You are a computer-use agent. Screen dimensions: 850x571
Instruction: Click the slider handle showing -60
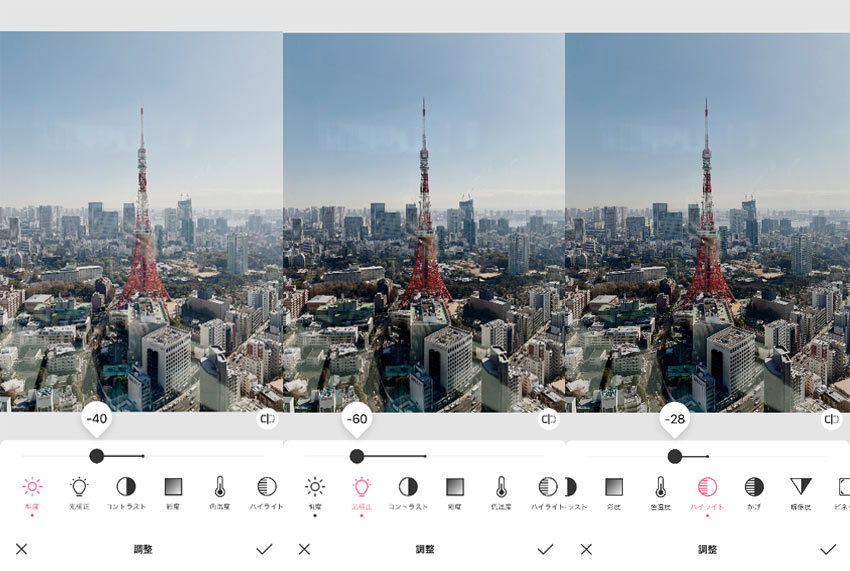[x=357, y=456]
